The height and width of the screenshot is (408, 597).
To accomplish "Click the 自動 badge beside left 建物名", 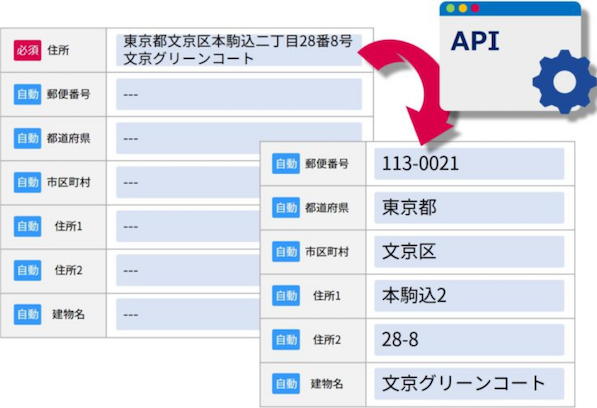I will coord(27,314).
